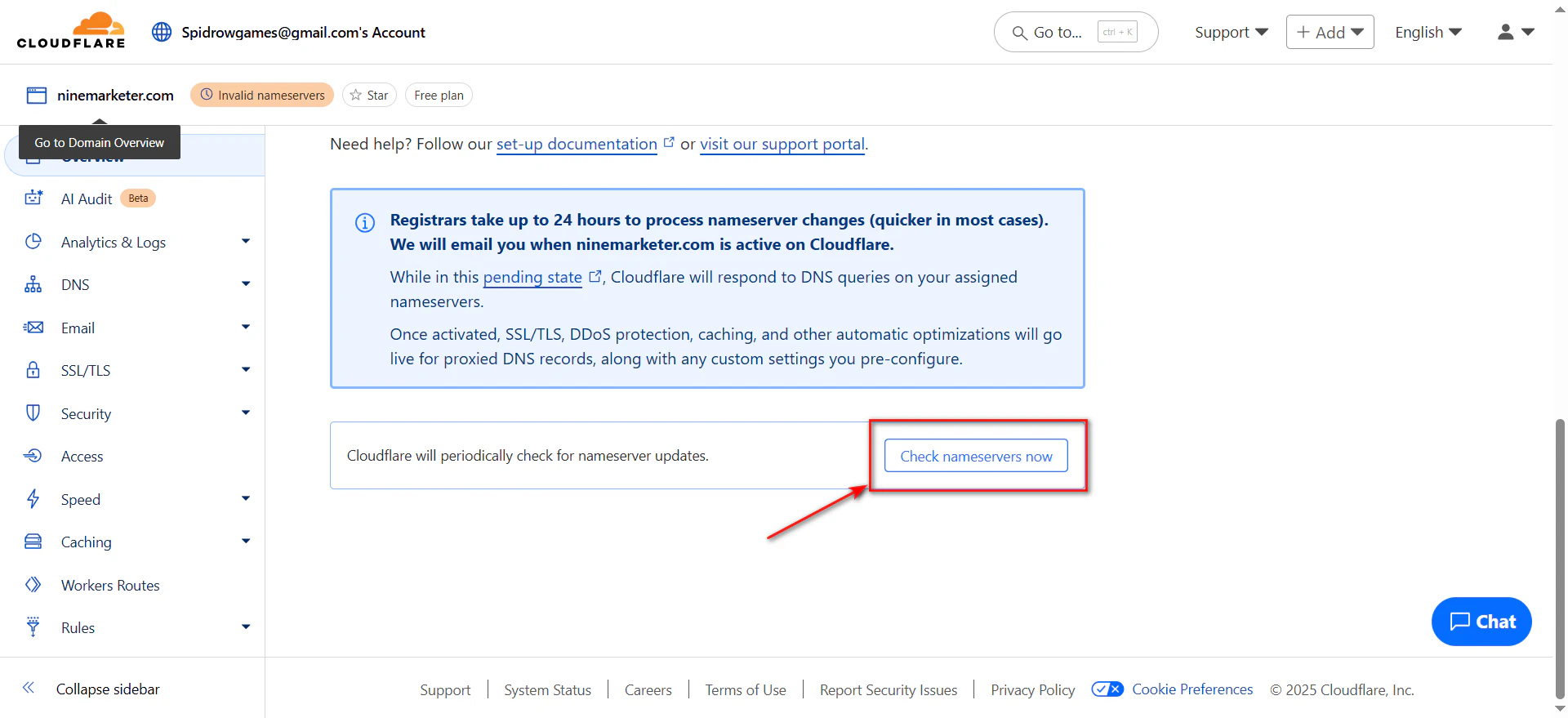Click footer Support link
The image size is (1568, 718).
click(x=445, y=689)
